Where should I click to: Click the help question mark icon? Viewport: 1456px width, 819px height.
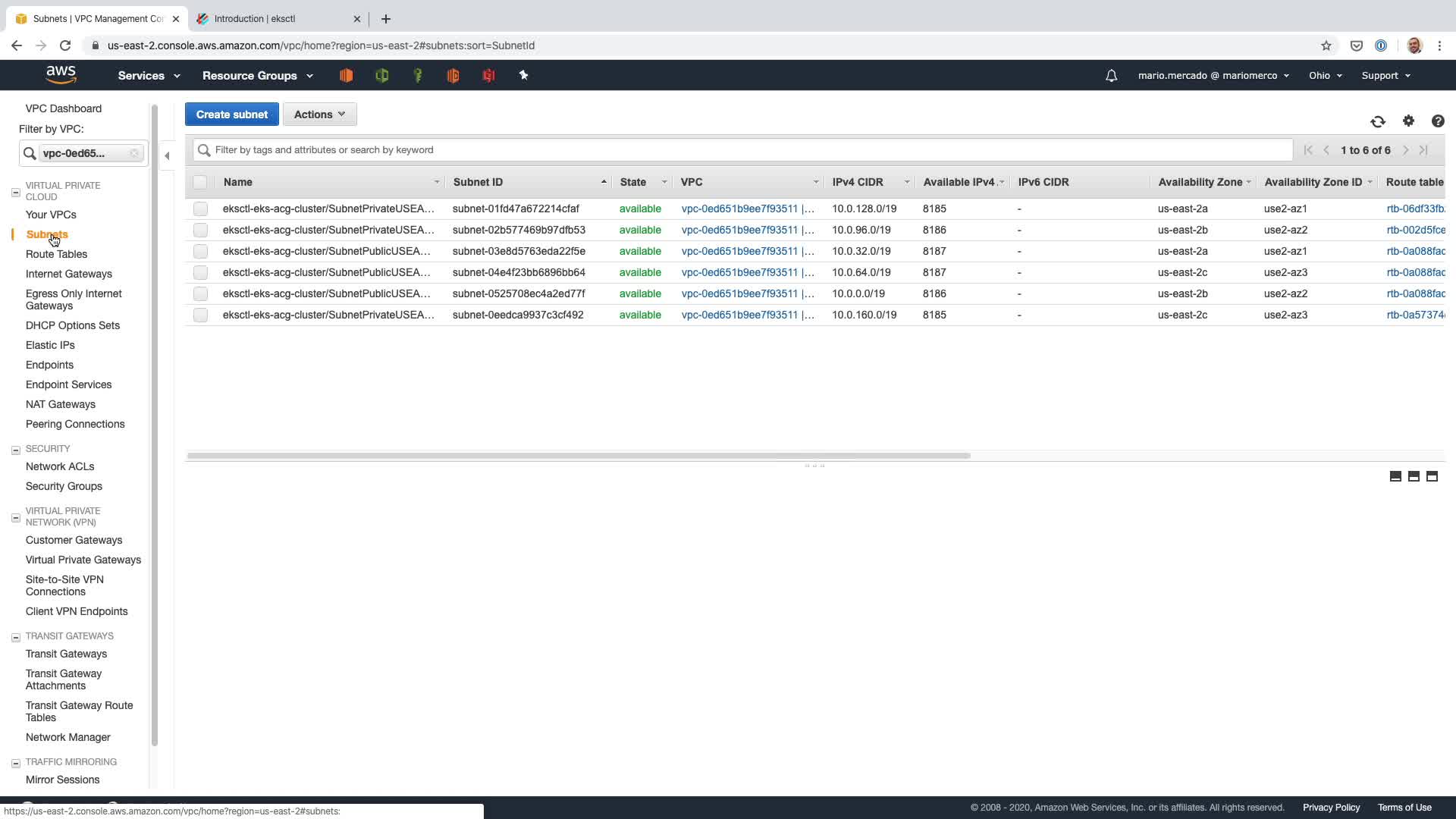pyautogui.click(x=1437, y=121)
